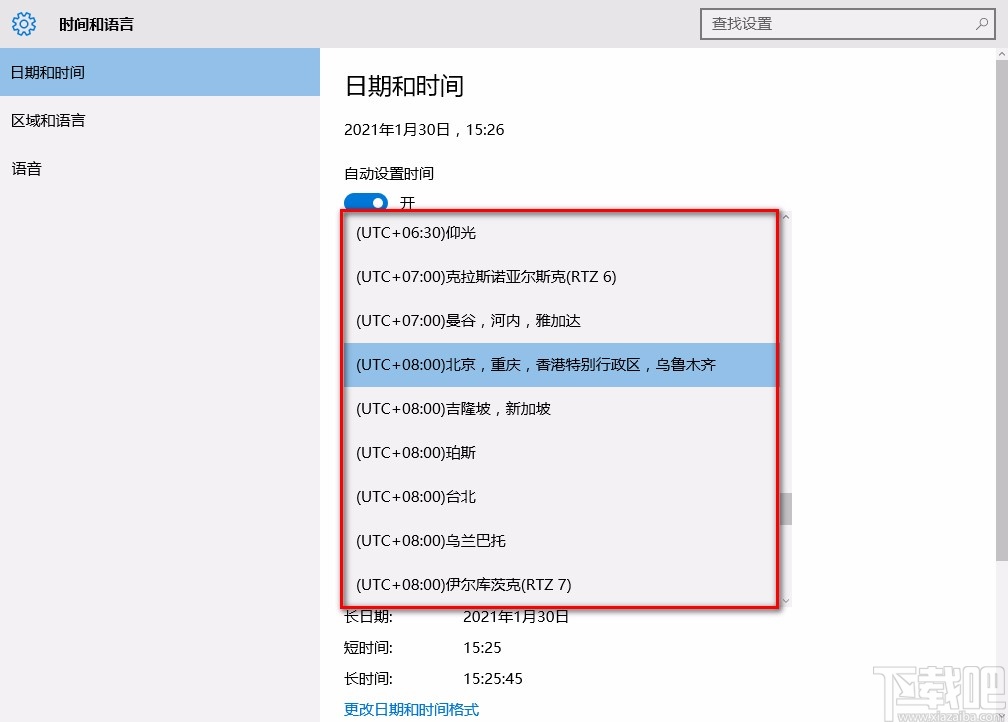This screenshot has height=722, width=1008.
Task: Choose the (UTC+08:00)台北 time zone
Action: pyautogui.click(x=416, y=496)
